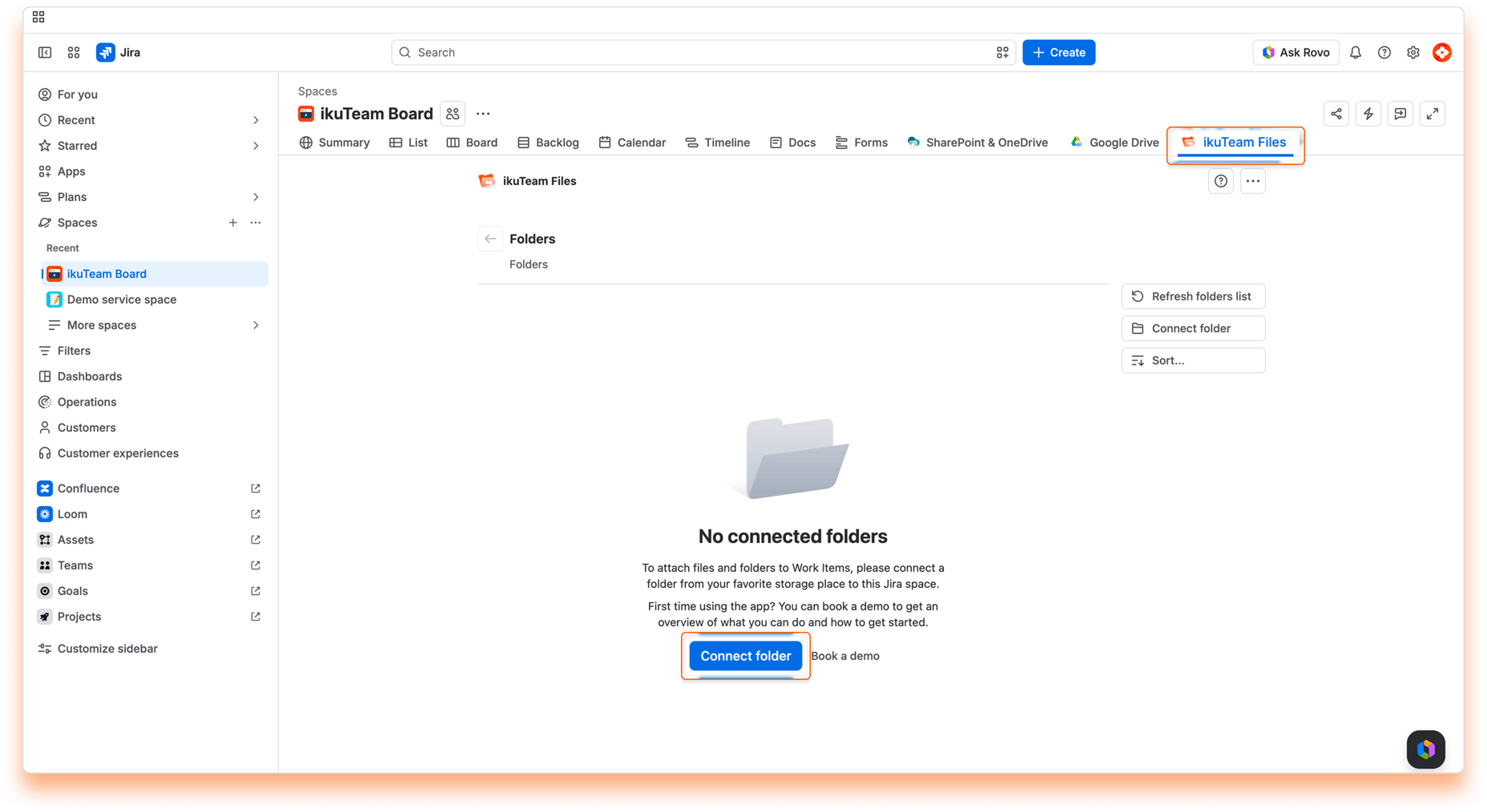Image resolution: width=1487 pixels, height=812 pixels.
Task: Switch to the Board tab
Action: point(472,143)
